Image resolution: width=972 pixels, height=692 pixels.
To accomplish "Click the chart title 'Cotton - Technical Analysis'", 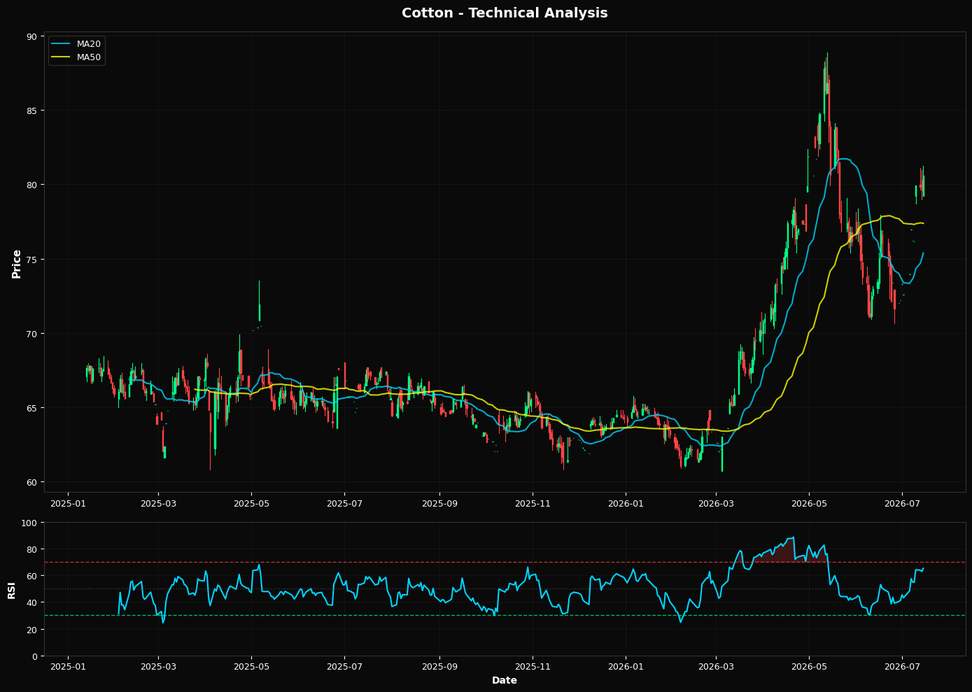I will pos(504,12).
